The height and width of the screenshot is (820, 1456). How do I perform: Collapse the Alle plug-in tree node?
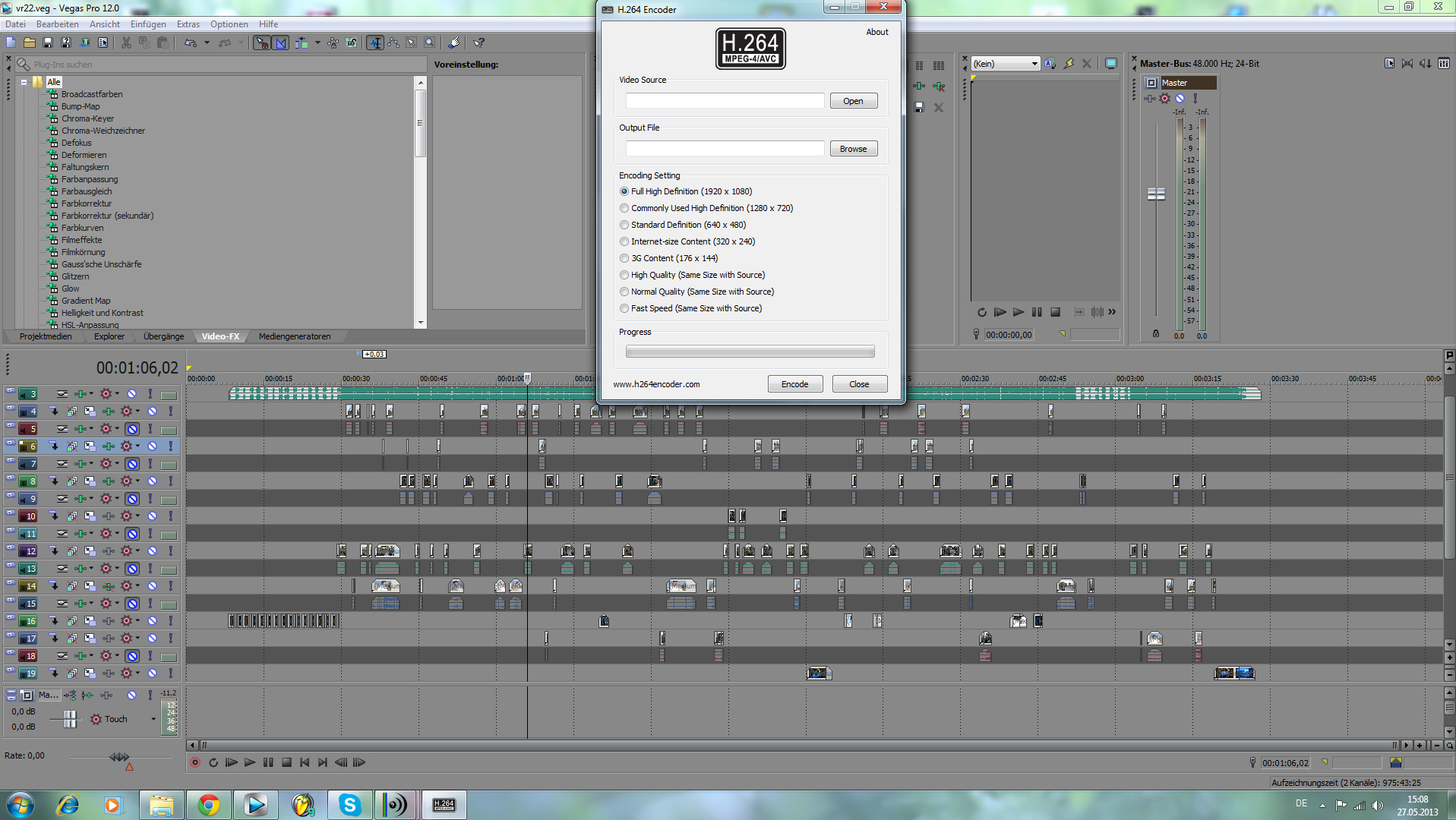[24, 82]
